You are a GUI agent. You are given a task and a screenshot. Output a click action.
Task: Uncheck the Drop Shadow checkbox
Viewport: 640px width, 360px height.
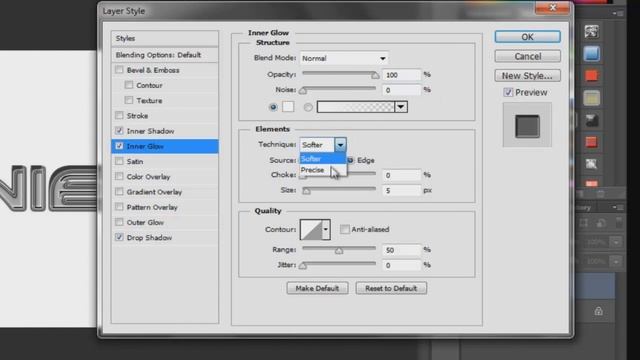119,237
